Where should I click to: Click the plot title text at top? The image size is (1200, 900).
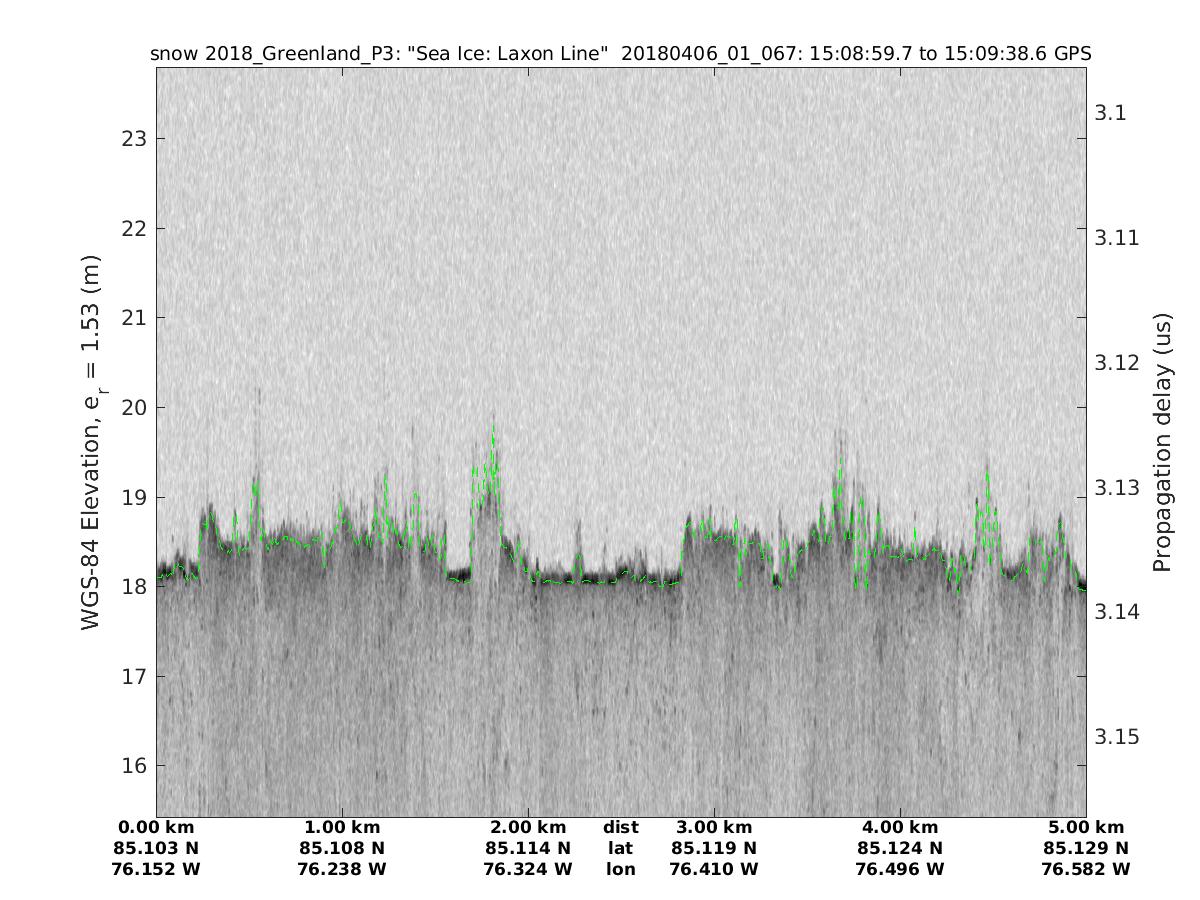pyautogui.click(x=620, y=54)
